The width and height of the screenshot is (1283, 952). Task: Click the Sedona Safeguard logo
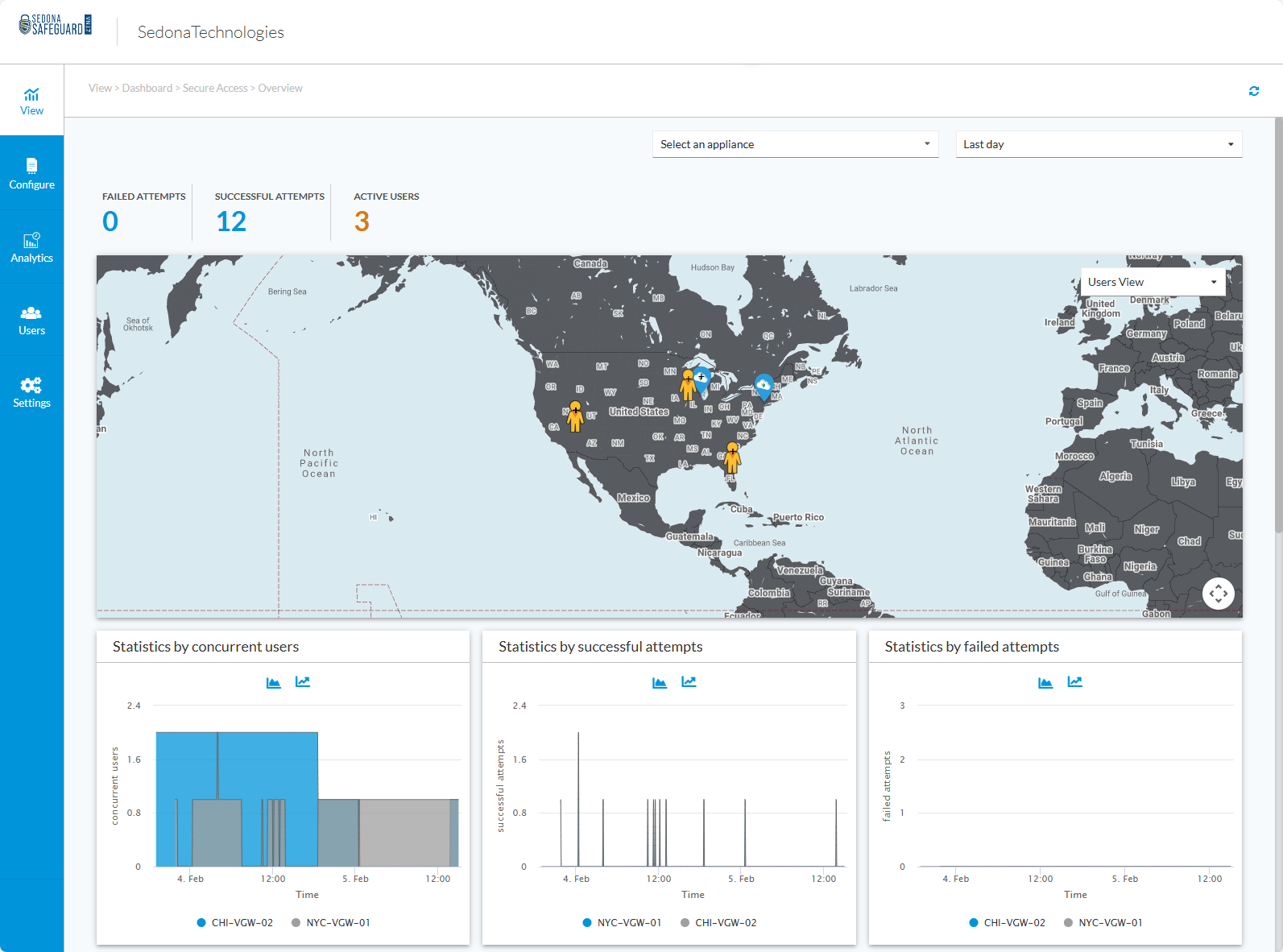tap(55, 25)
